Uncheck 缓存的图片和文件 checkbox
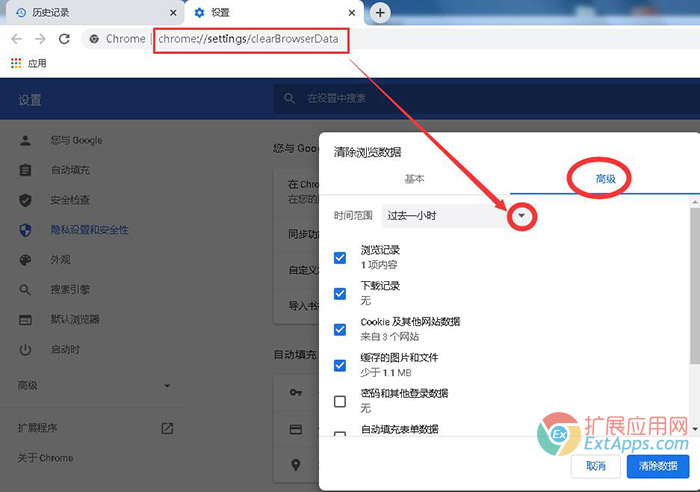The height and width of the screenshot is (492, 700). pyautogui.click(x=340, y=365)
